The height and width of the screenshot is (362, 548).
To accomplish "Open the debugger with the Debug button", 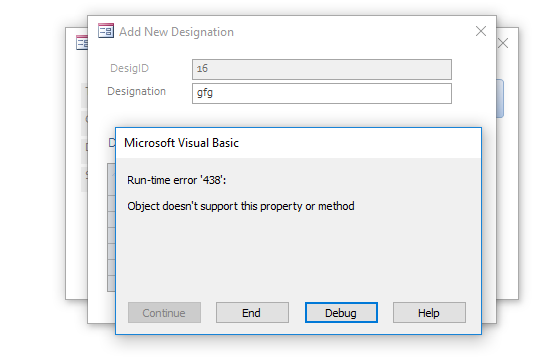I will coord(341,312).
